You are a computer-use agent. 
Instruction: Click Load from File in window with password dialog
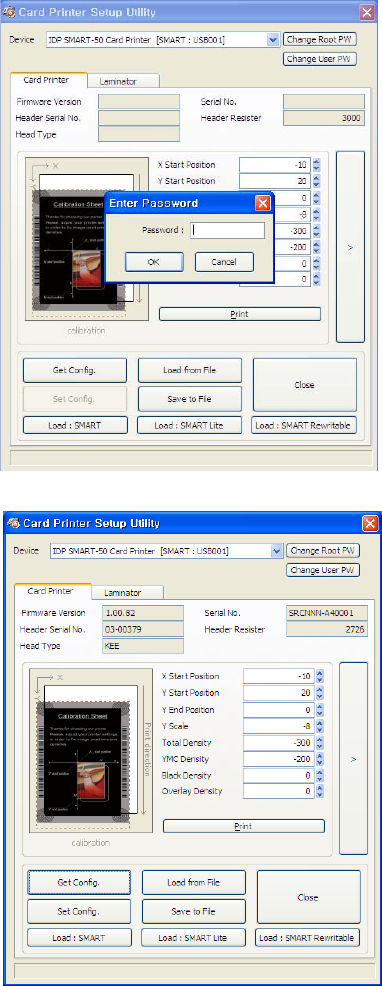(189, 370)
